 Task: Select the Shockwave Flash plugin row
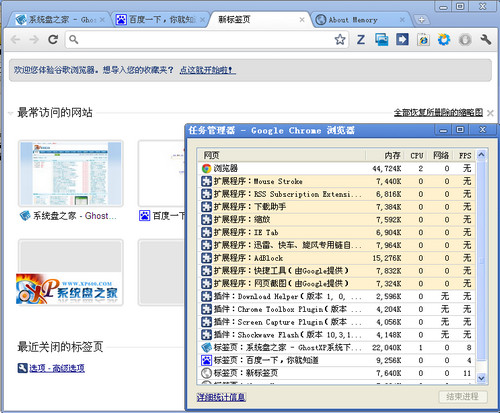point(337,335)
